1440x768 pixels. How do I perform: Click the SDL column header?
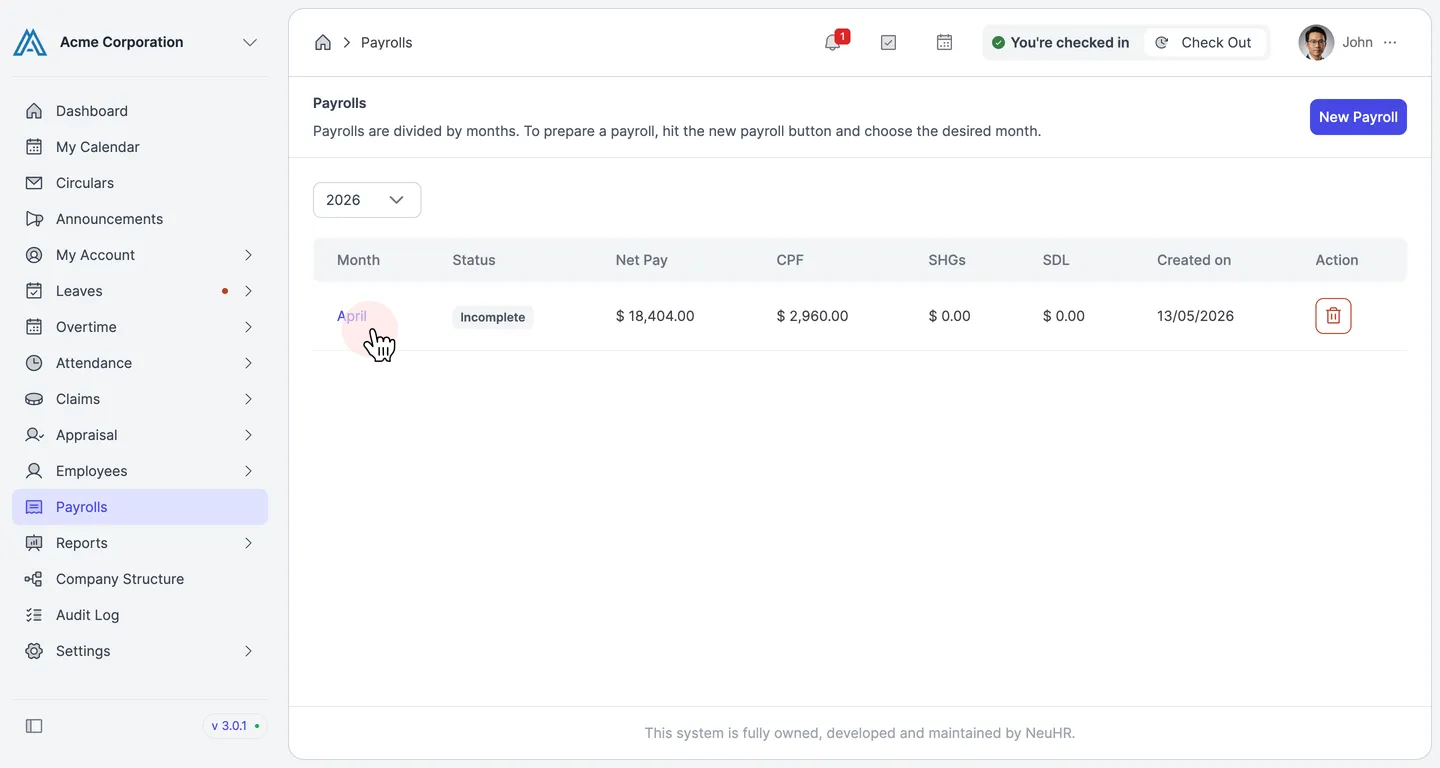point(1056,260)
